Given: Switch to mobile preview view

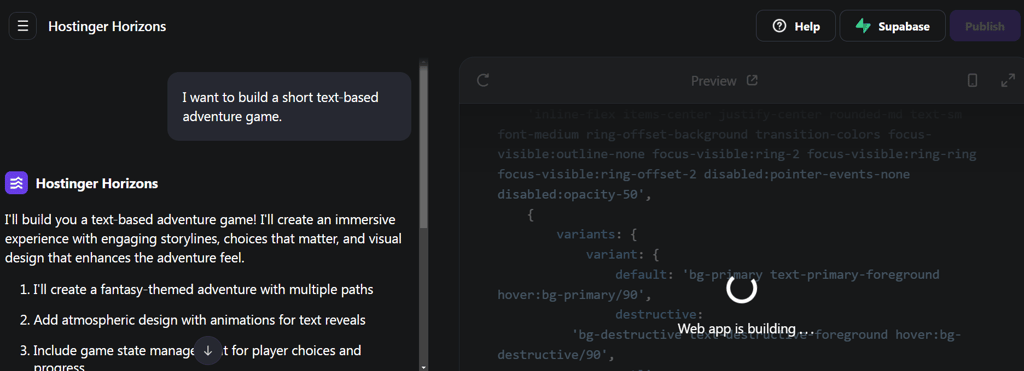Looking at the screenshot, I should (972, 81).
